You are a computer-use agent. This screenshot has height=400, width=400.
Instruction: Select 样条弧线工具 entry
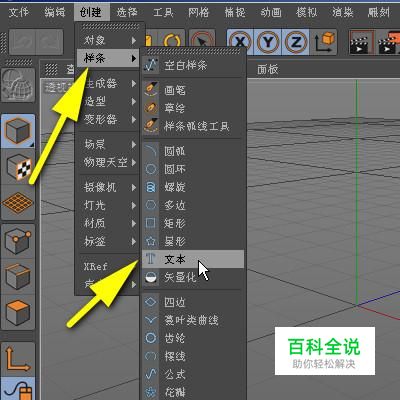click(x=193, y=126)
